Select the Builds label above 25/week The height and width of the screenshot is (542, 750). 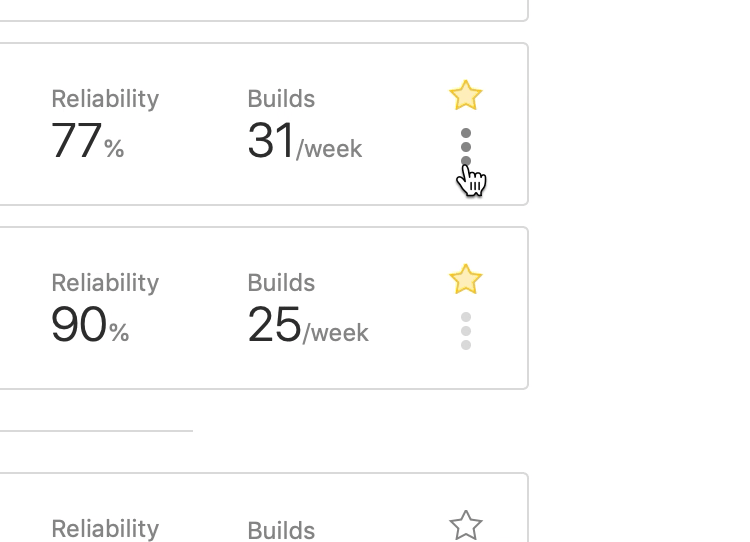[281, 283]
